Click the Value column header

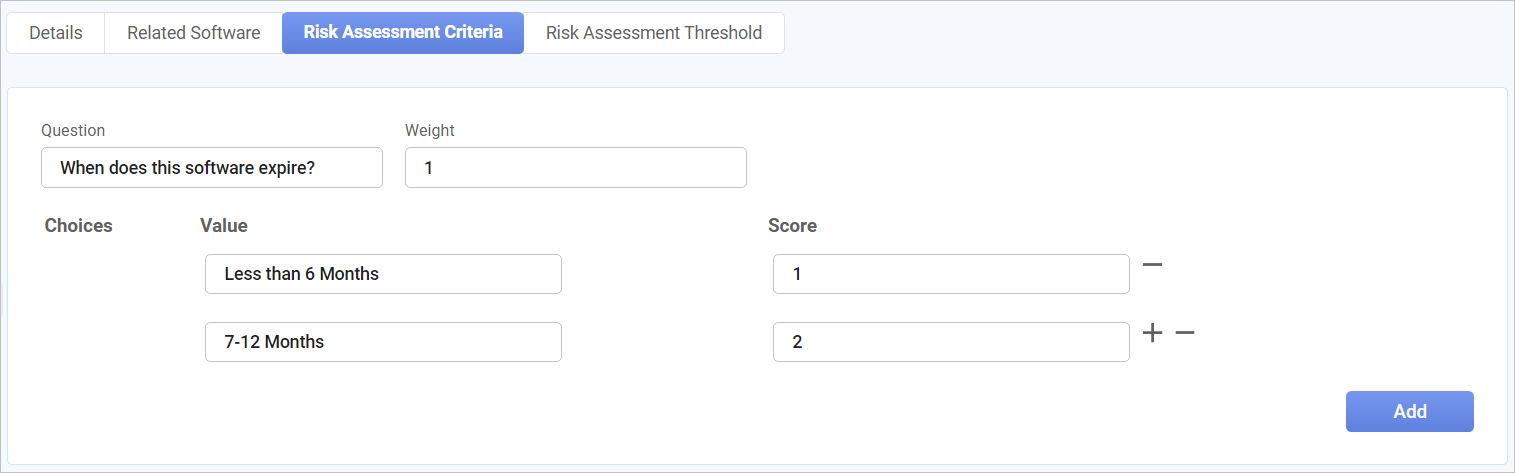click(224, 226)
